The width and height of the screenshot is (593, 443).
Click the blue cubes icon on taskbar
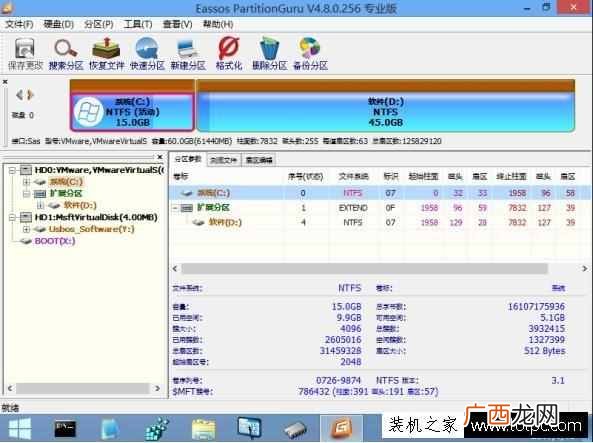tap(157, 429)
